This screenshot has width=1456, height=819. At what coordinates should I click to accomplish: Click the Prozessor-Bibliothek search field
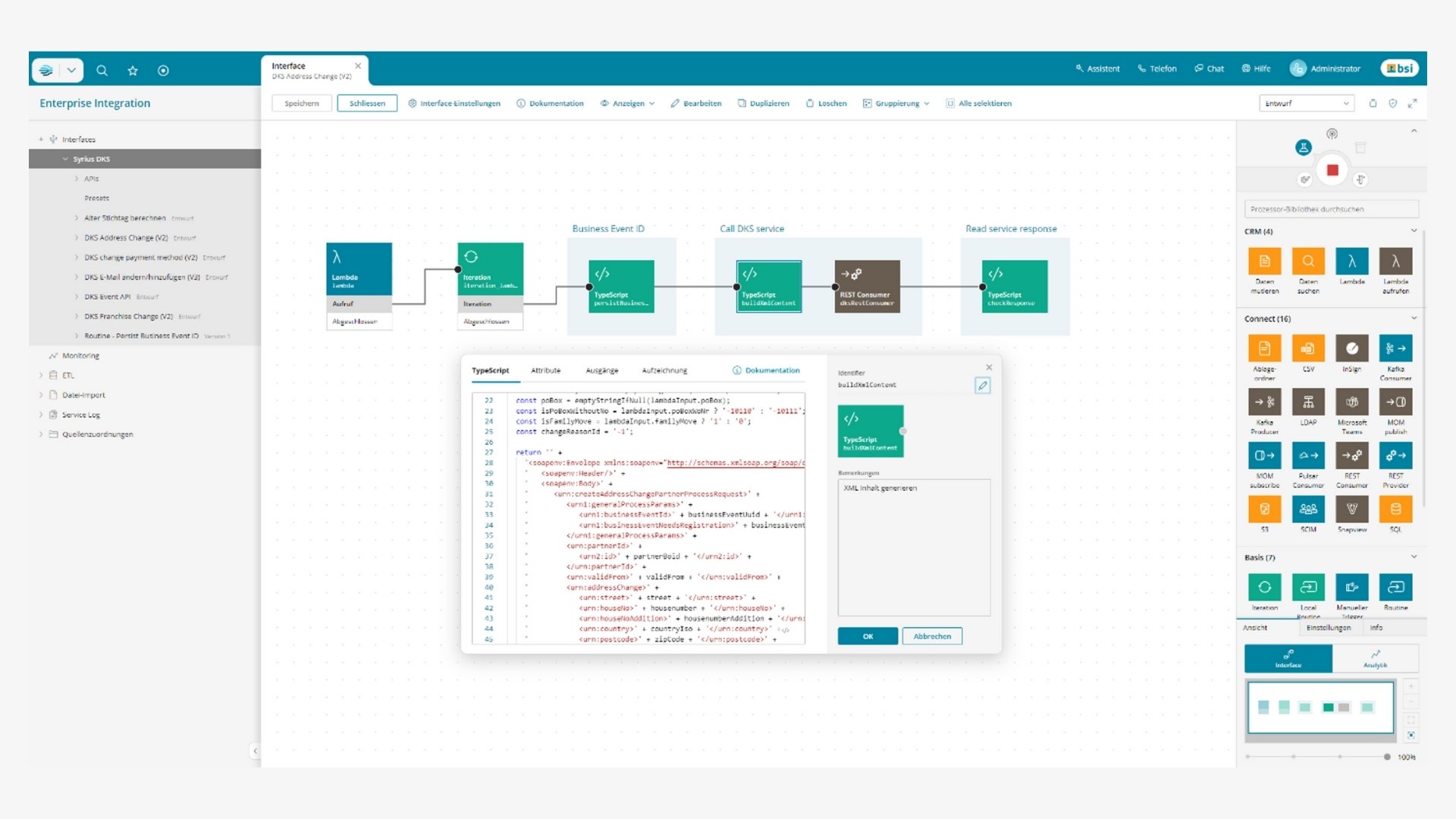(1331, 209)
